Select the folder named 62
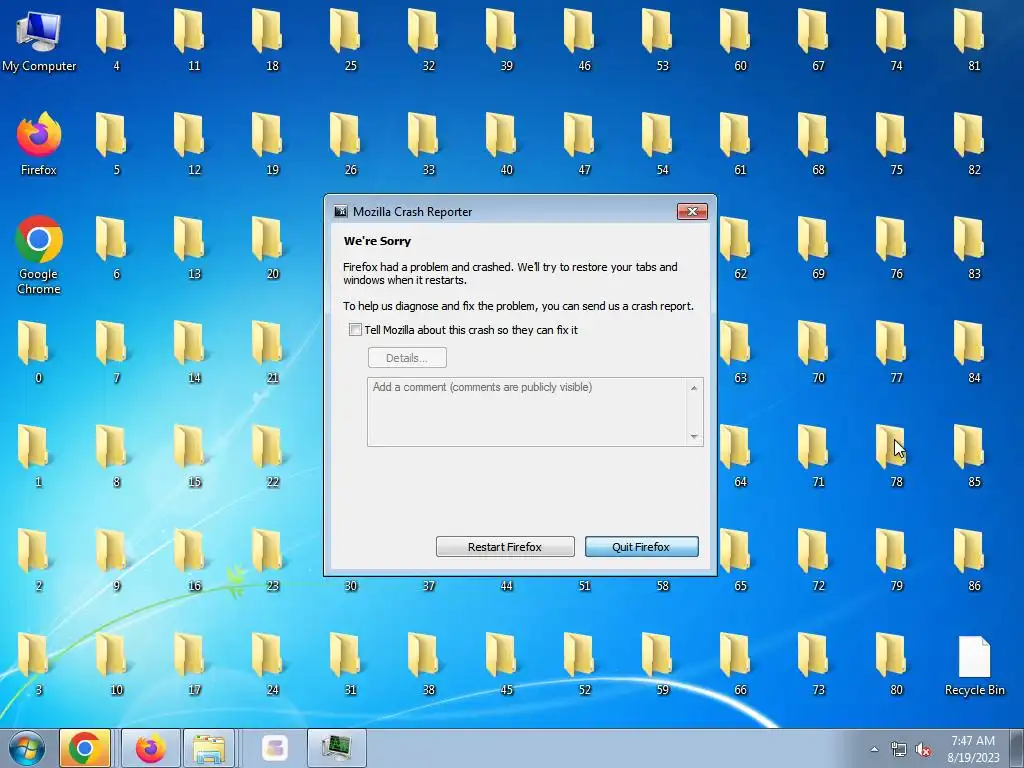The image size is (1024, 768). coord(737,248)
